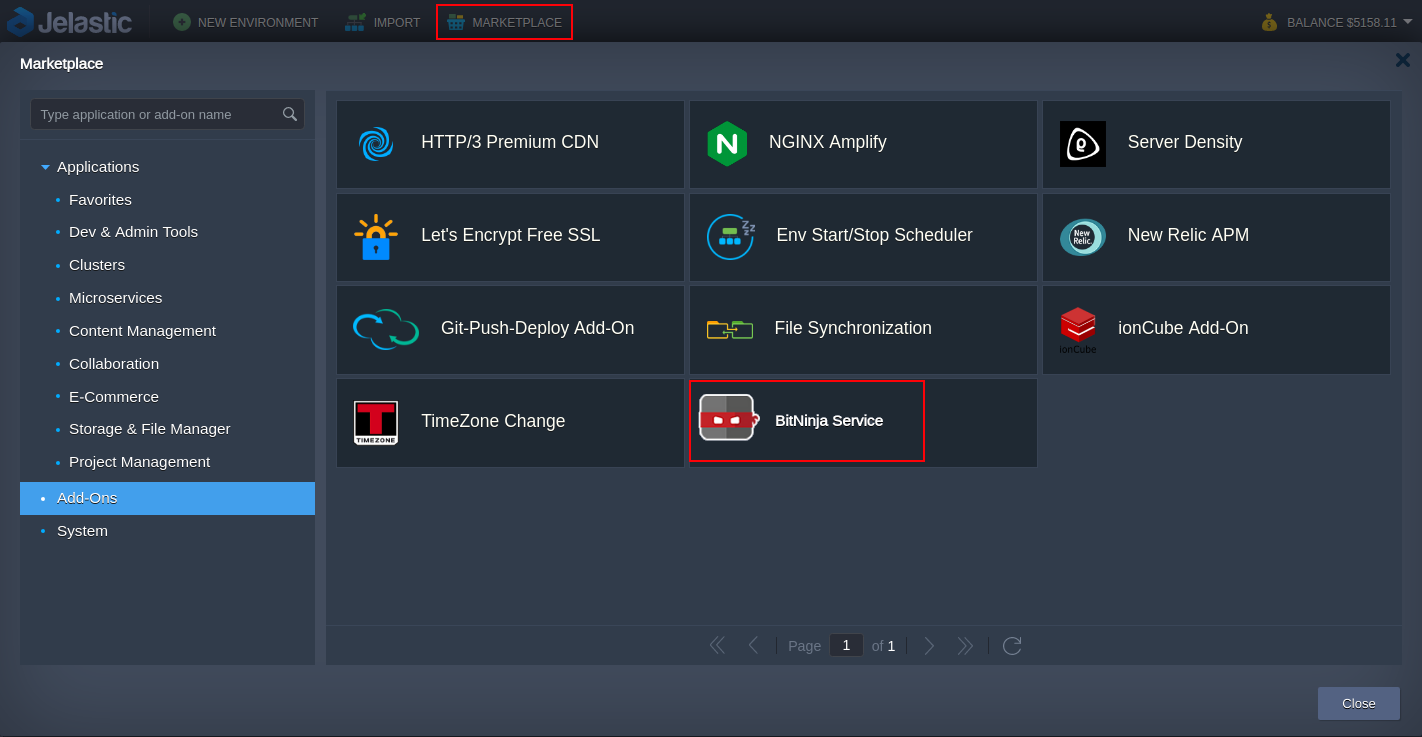Select the E-Commerce category

114,397
